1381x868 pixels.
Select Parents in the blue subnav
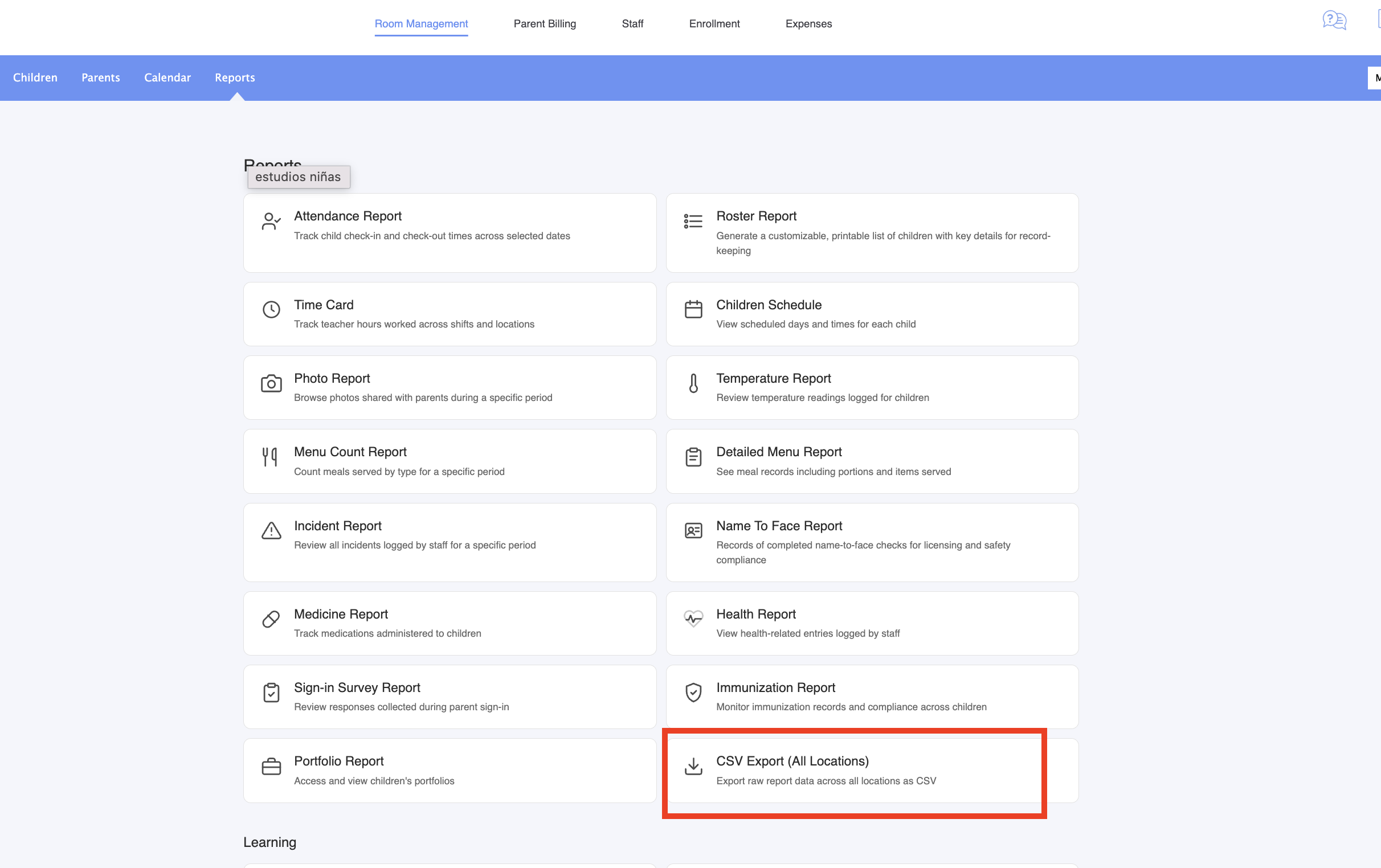[x=100, y=77]
